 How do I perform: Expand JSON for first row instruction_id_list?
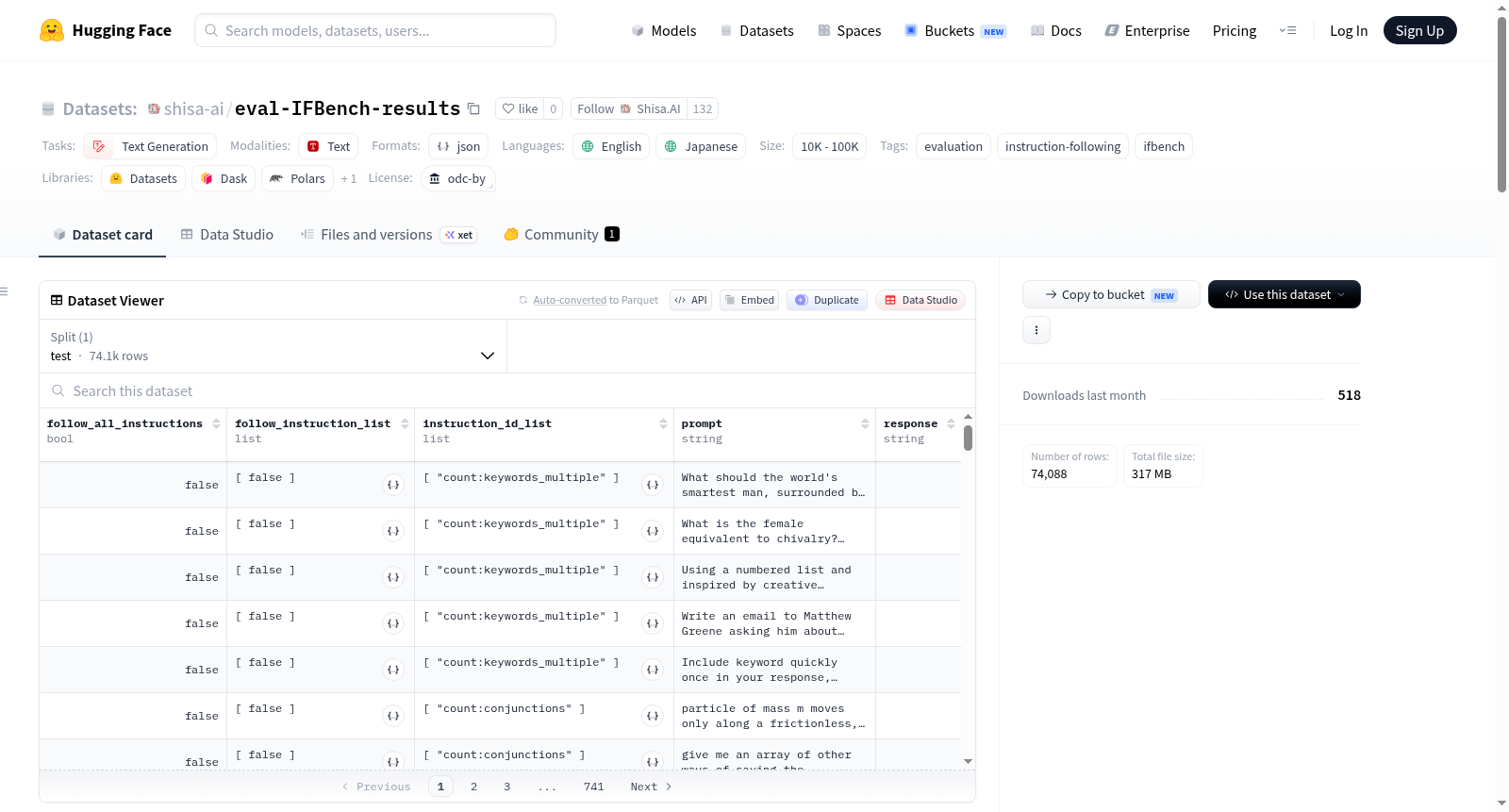click(653, 485)
